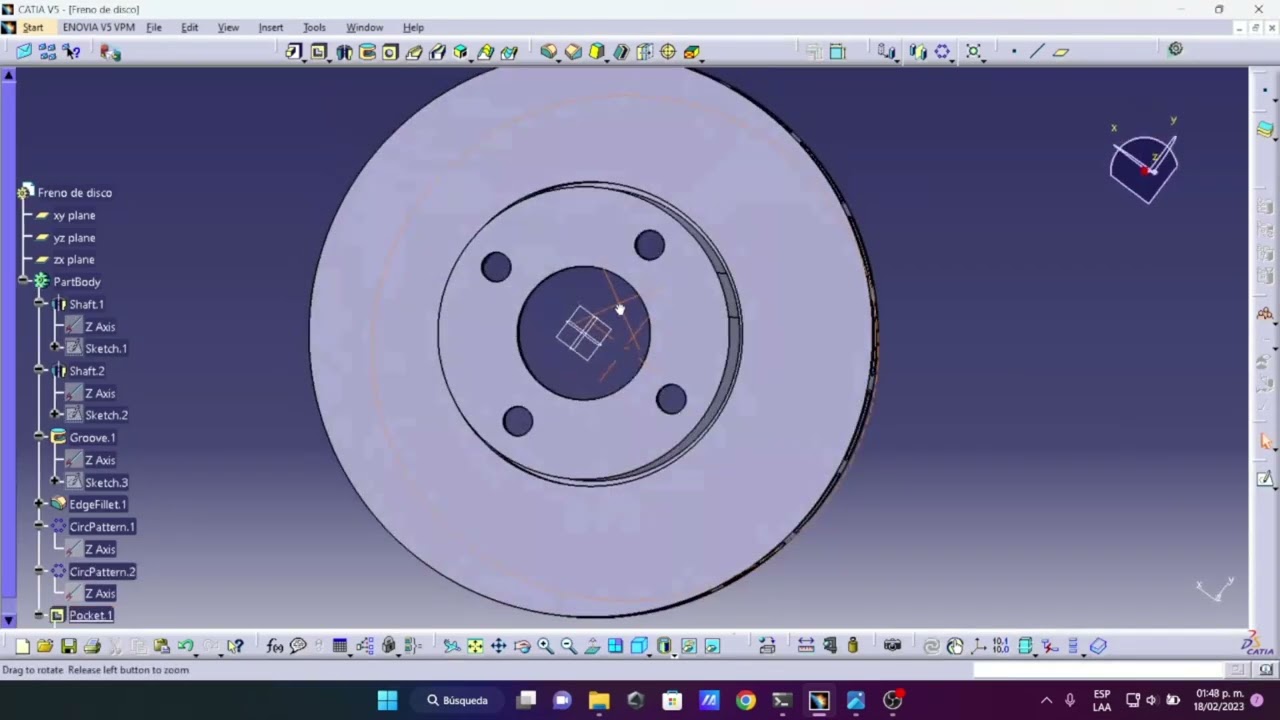
Task: Select Pocket.1 in specification tree
Action: 91,615
